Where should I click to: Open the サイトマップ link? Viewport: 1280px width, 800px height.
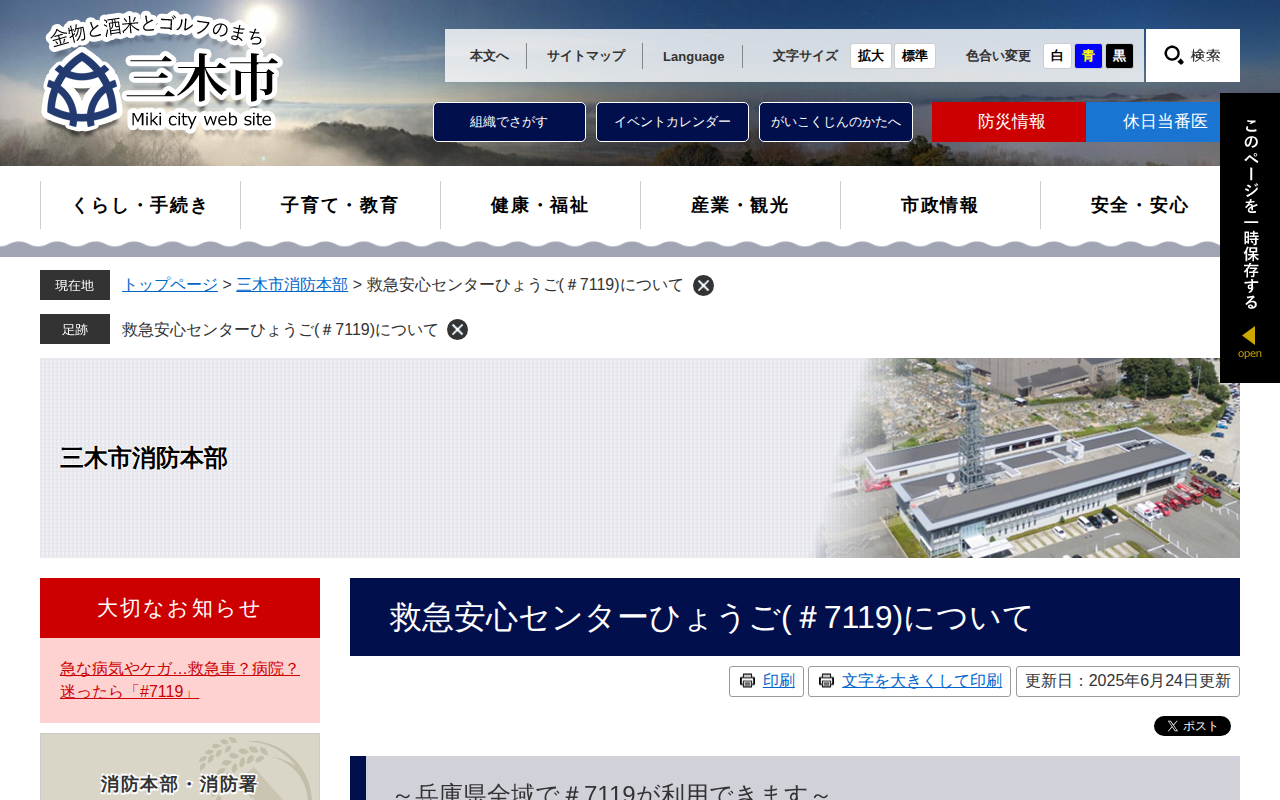[x=585, y=56]
